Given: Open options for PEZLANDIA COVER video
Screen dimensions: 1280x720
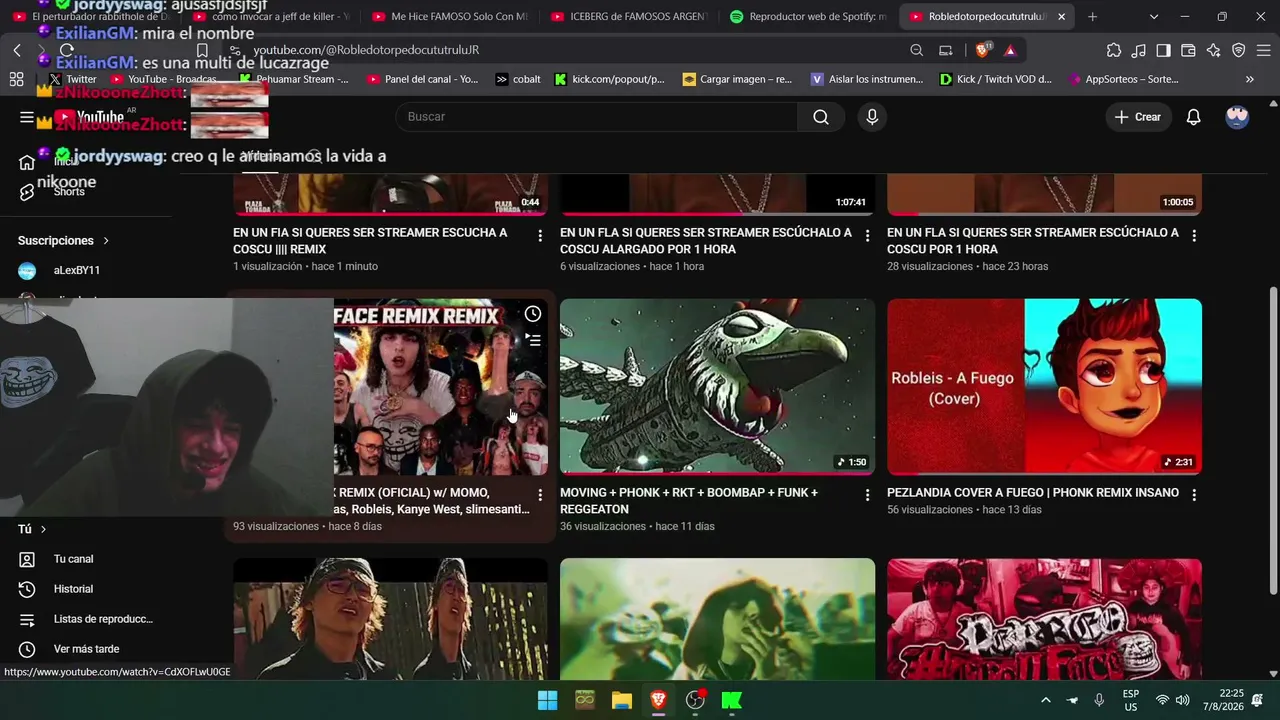Looking at the screenshot, I should coord(1194,494).
